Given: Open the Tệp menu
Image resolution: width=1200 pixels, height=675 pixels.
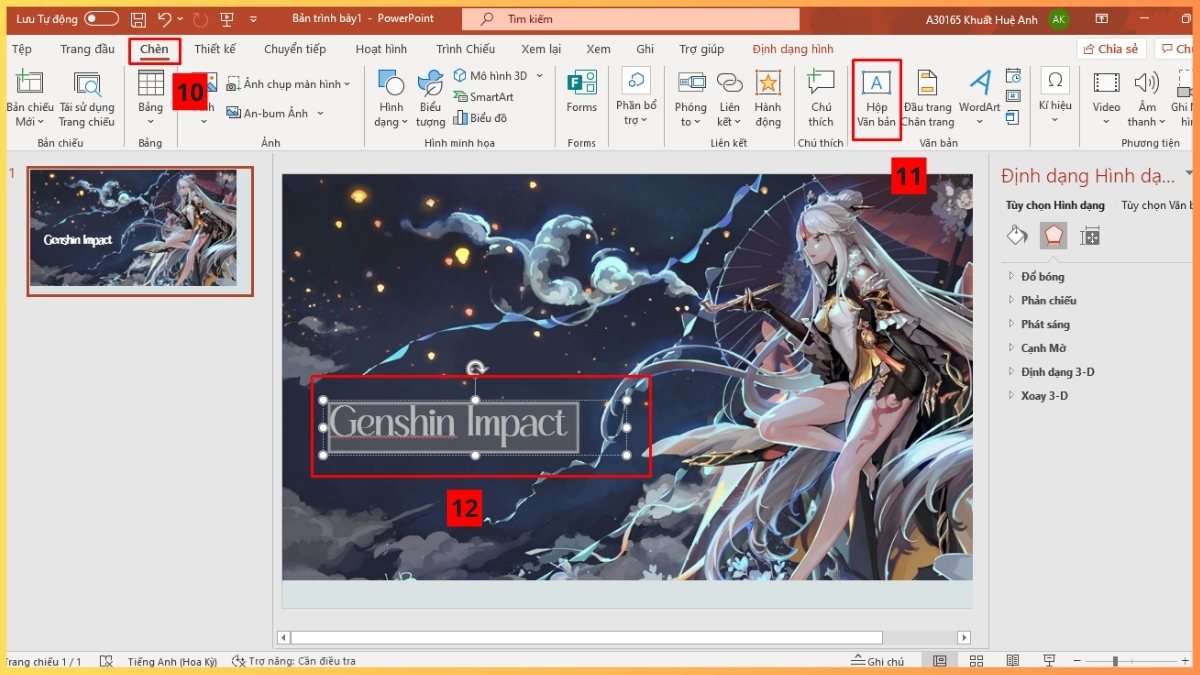Looking at the screenshot, I should (21, 48).
